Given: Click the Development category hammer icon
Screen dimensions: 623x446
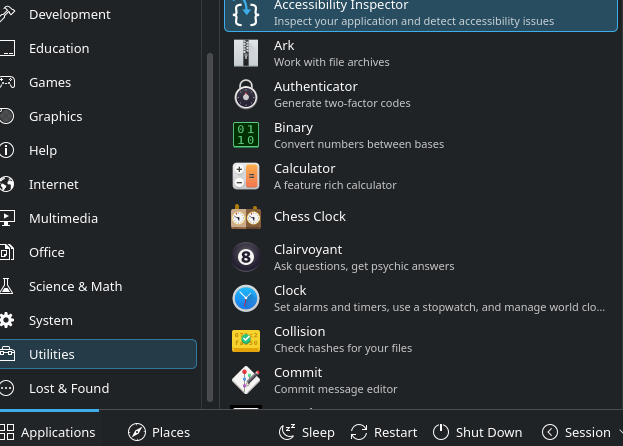Looking at the screenshot, I should point(6,14).
